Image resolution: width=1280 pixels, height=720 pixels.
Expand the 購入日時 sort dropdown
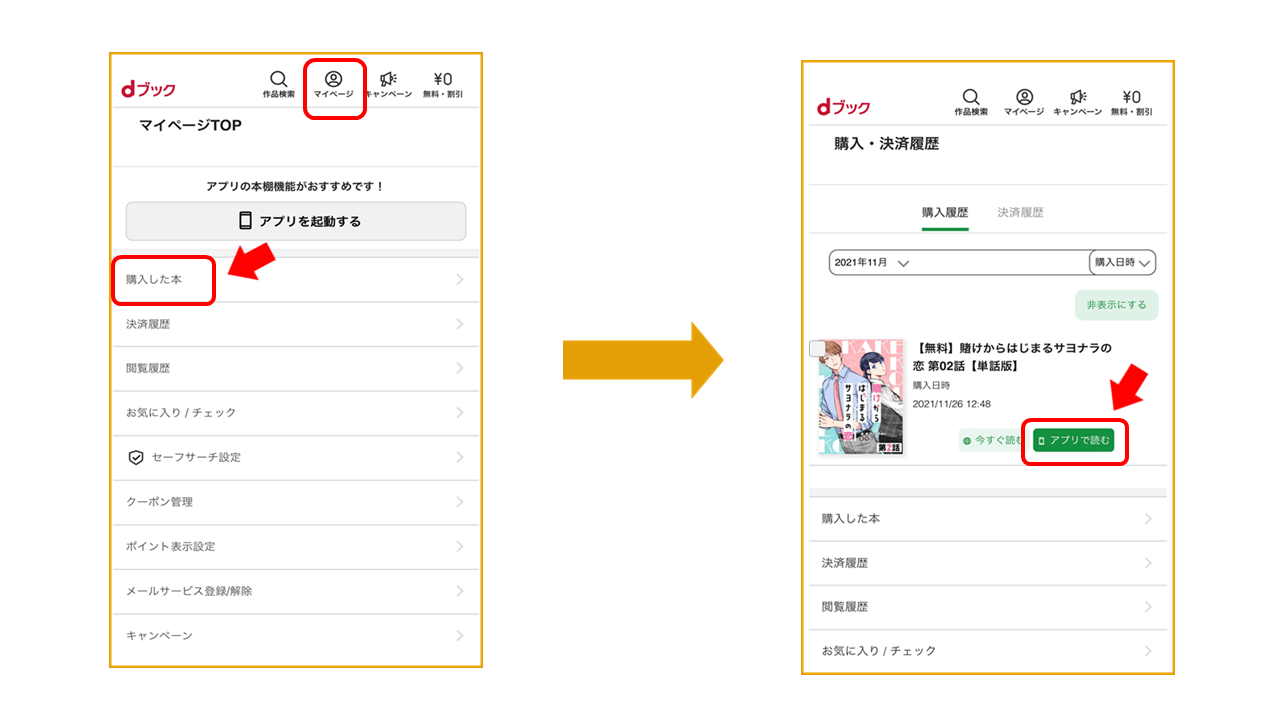[x=1122, y=263]
